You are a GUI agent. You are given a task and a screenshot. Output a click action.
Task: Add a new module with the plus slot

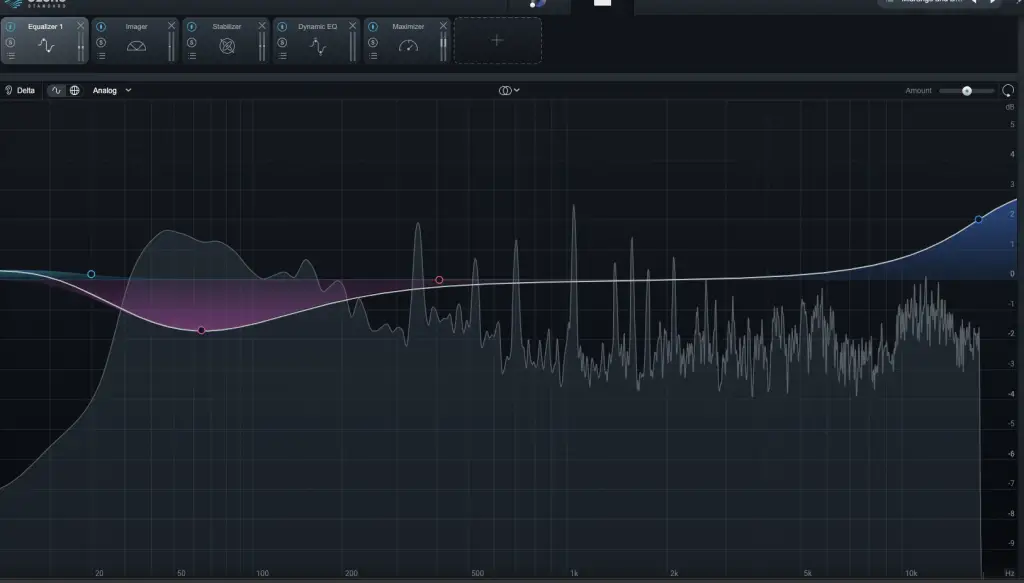[x=498, y=40]
